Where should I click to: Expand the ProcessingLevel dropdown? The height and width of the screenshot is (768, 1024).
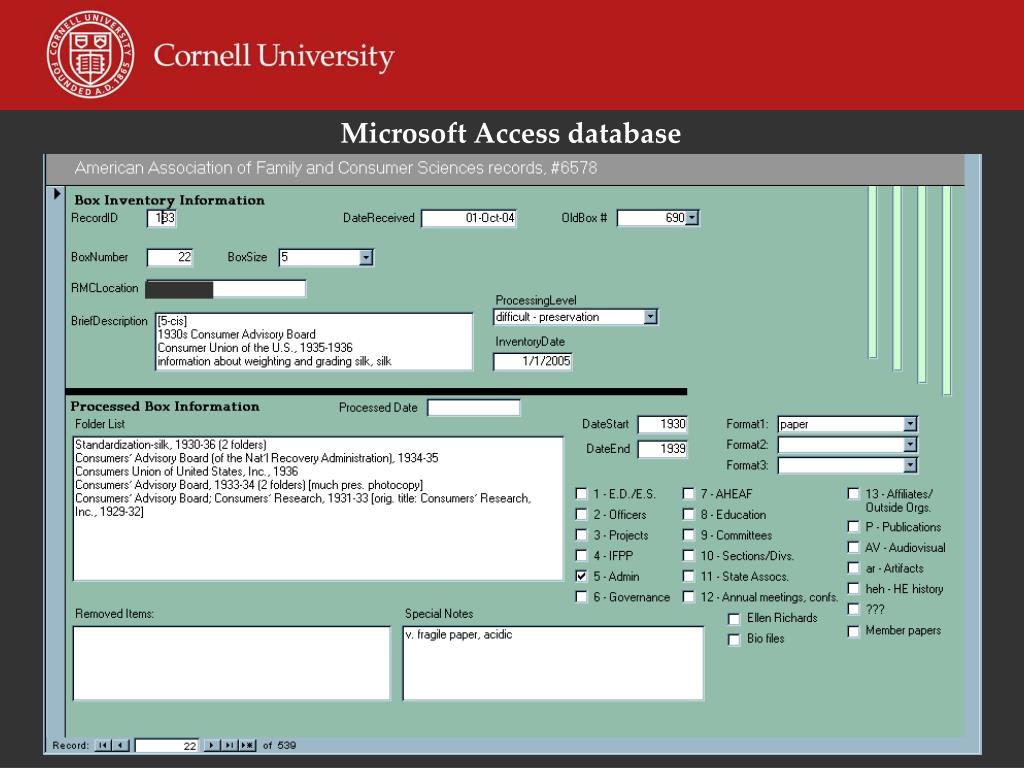coord(650,317)
